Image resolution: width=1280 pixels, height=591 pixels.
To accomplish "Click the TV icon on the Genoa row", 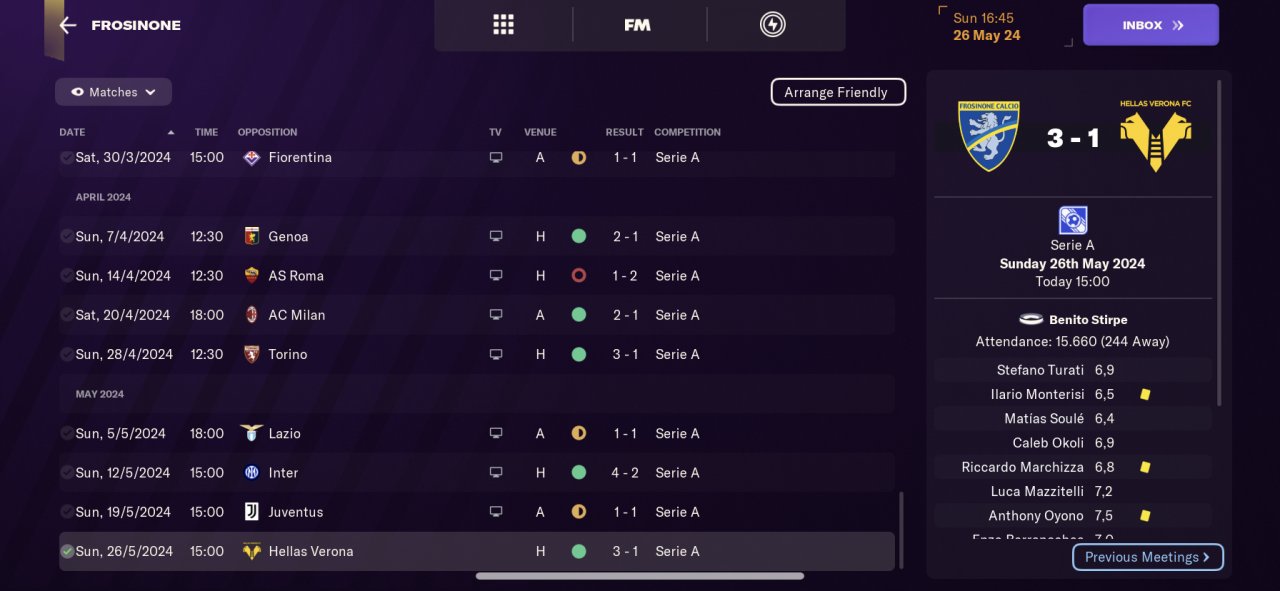I will [x=496, y=237].
